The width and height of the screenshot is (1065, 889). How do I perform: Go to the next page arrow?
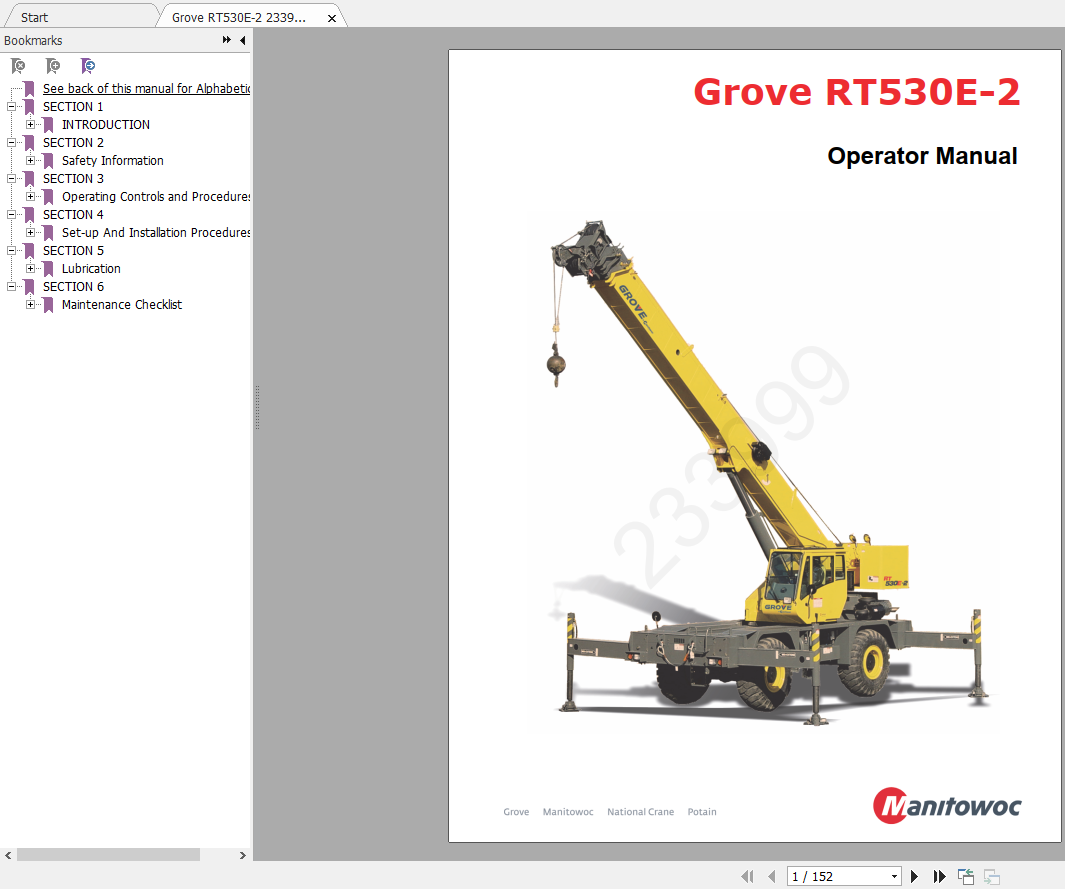914,876
